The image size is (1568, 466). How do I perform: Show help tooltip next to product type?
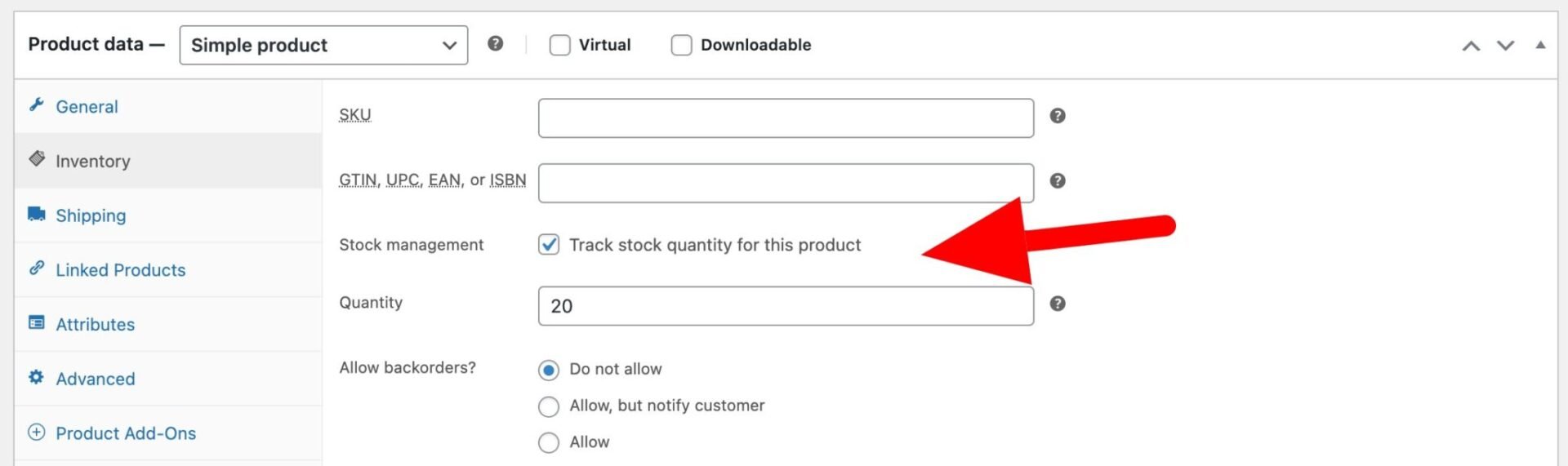pyautogui.click(x=495, y=44)
